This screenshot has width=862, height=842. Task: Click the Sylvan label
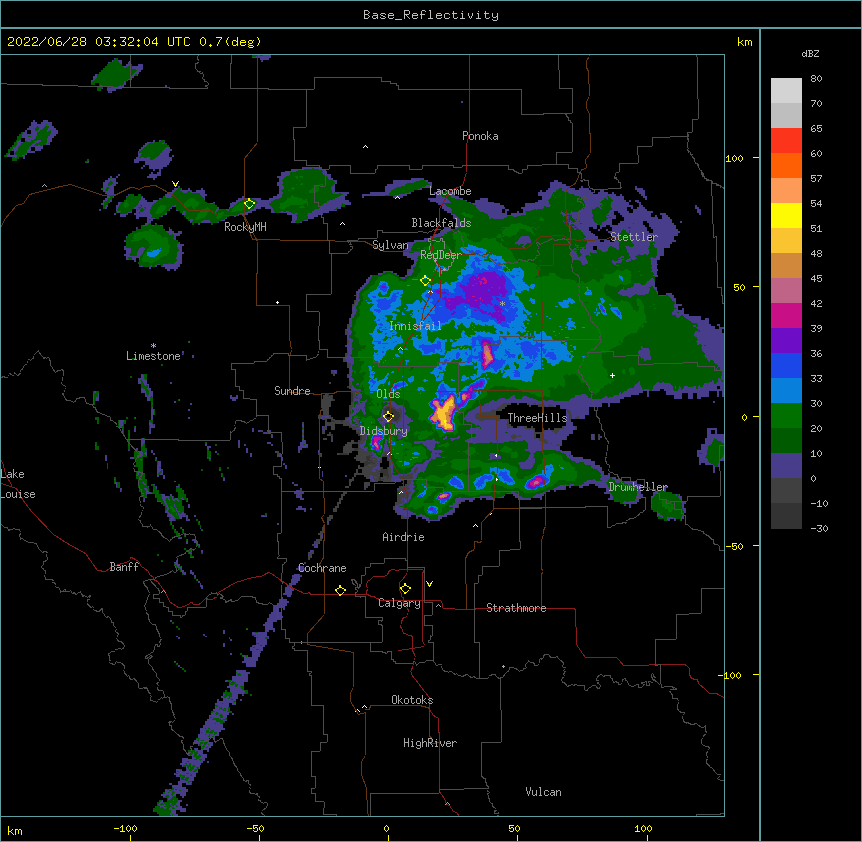coord(390,245)
